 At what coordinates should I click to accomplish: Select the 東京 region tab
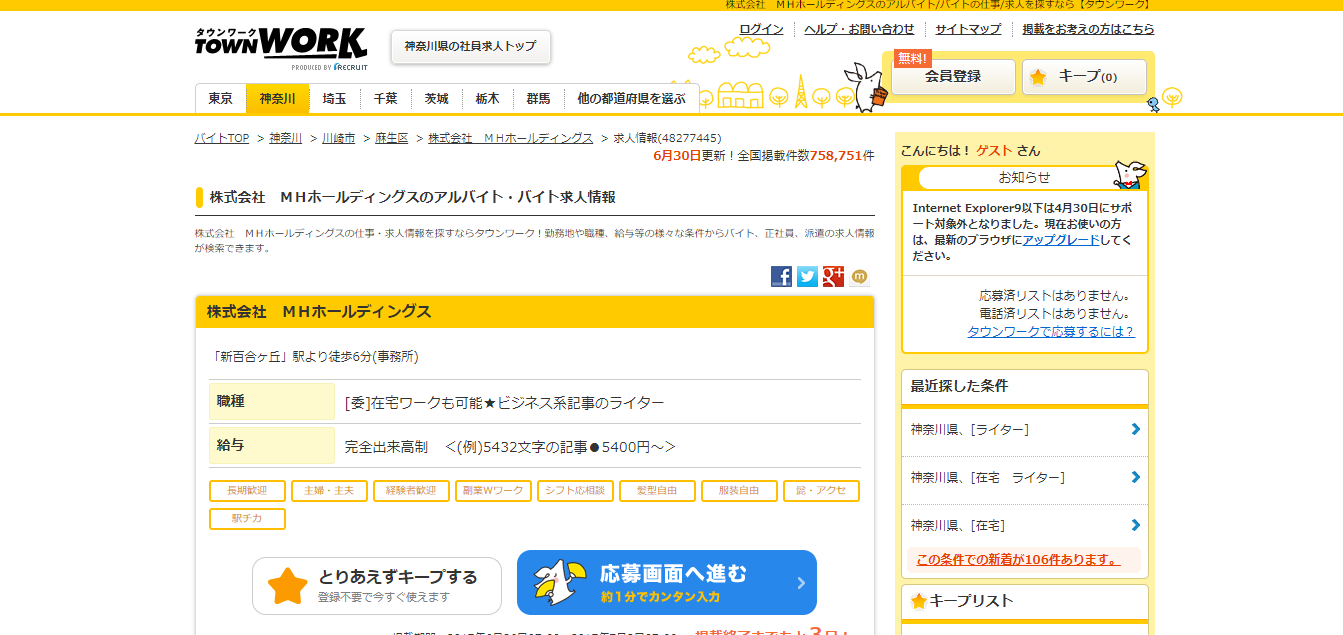(x=221, y=98)
